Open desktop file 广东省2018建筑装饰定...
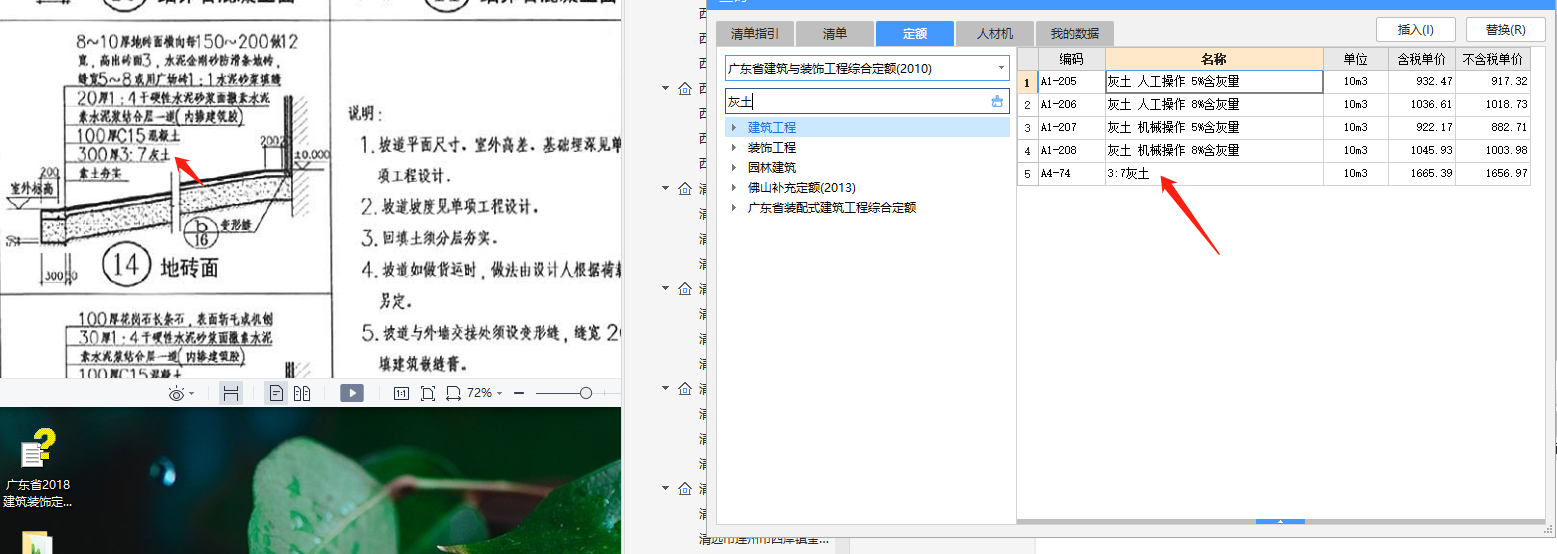The image size is (1557, 554). [x=37, y=469]
